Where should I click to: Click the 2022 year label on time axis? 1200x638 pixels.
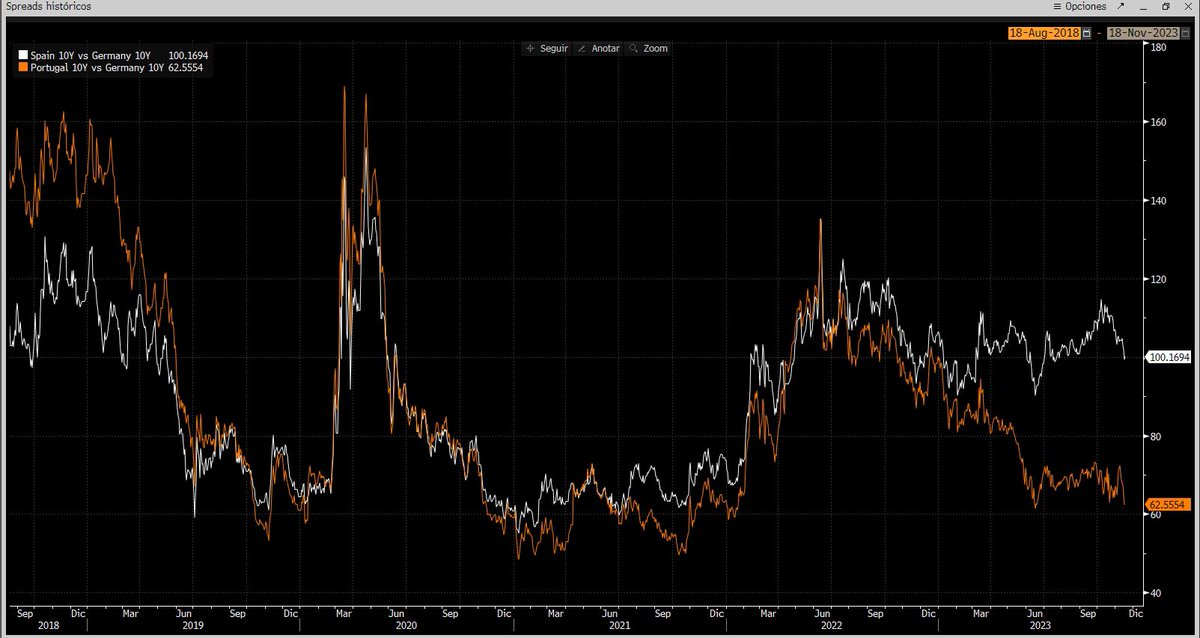(x=834, y=625)
